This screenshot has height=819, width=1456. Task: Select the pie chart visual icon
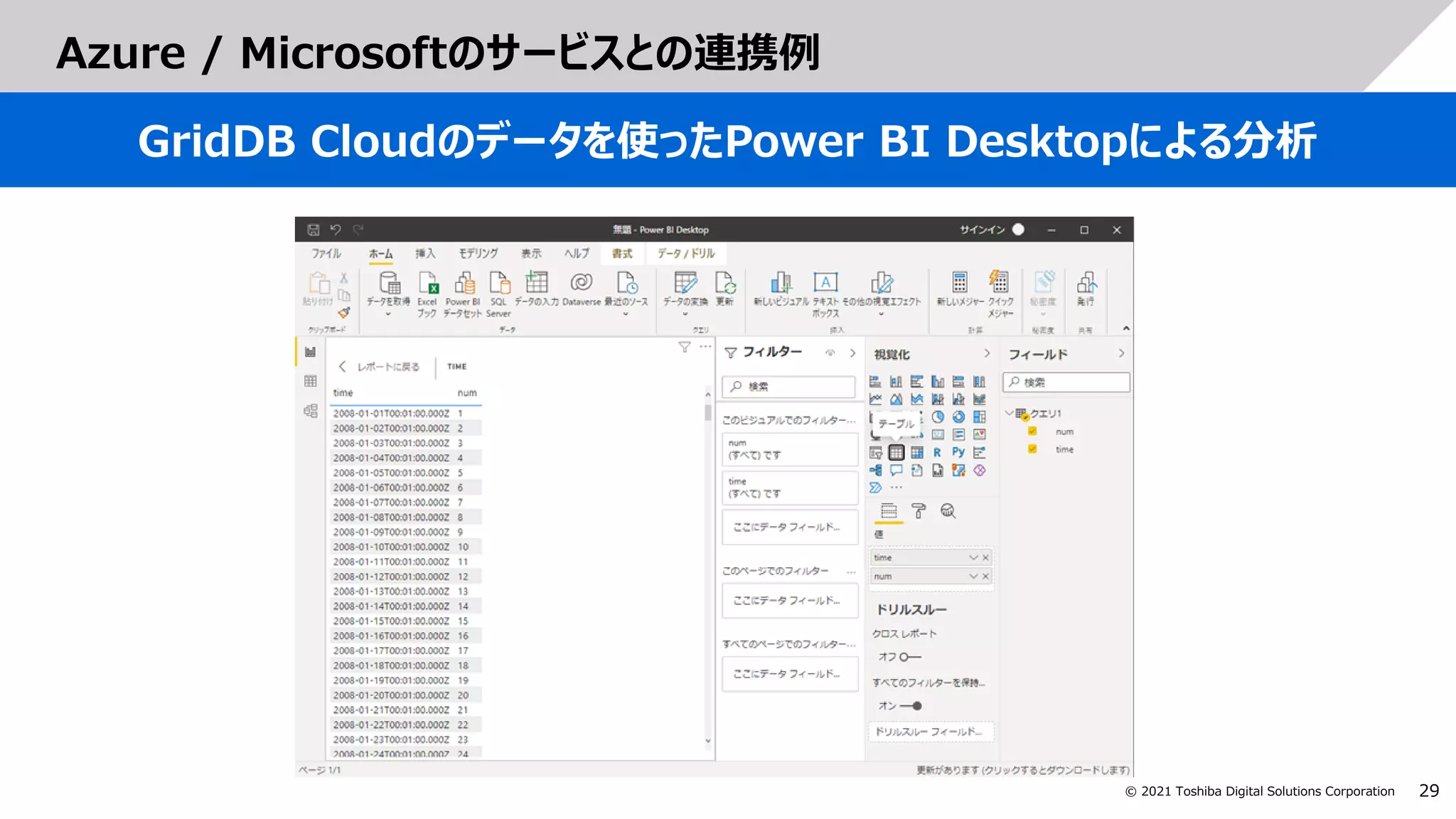tap(938, 417)
